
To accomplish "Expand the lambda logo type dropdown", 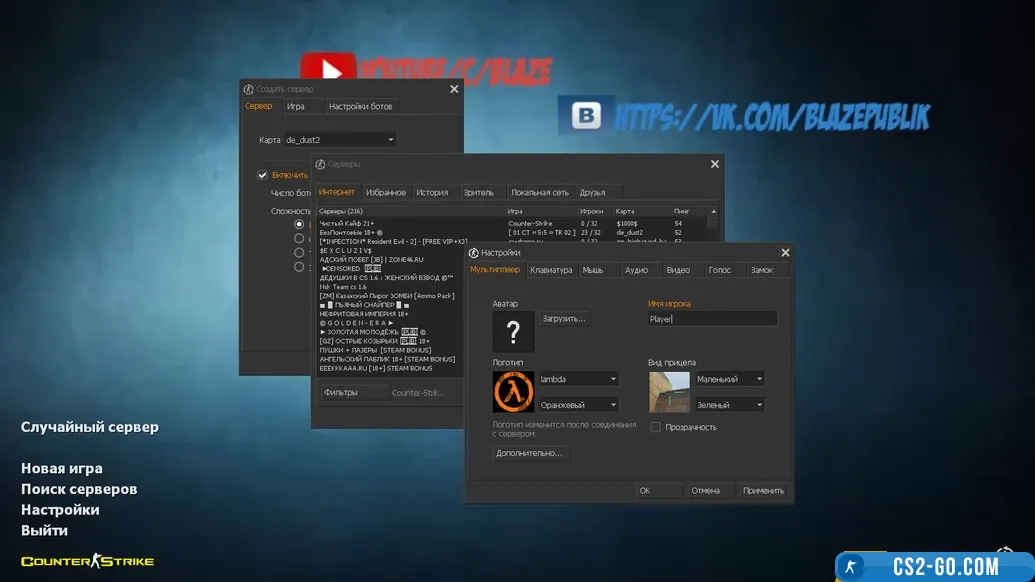I will [579, 379].
